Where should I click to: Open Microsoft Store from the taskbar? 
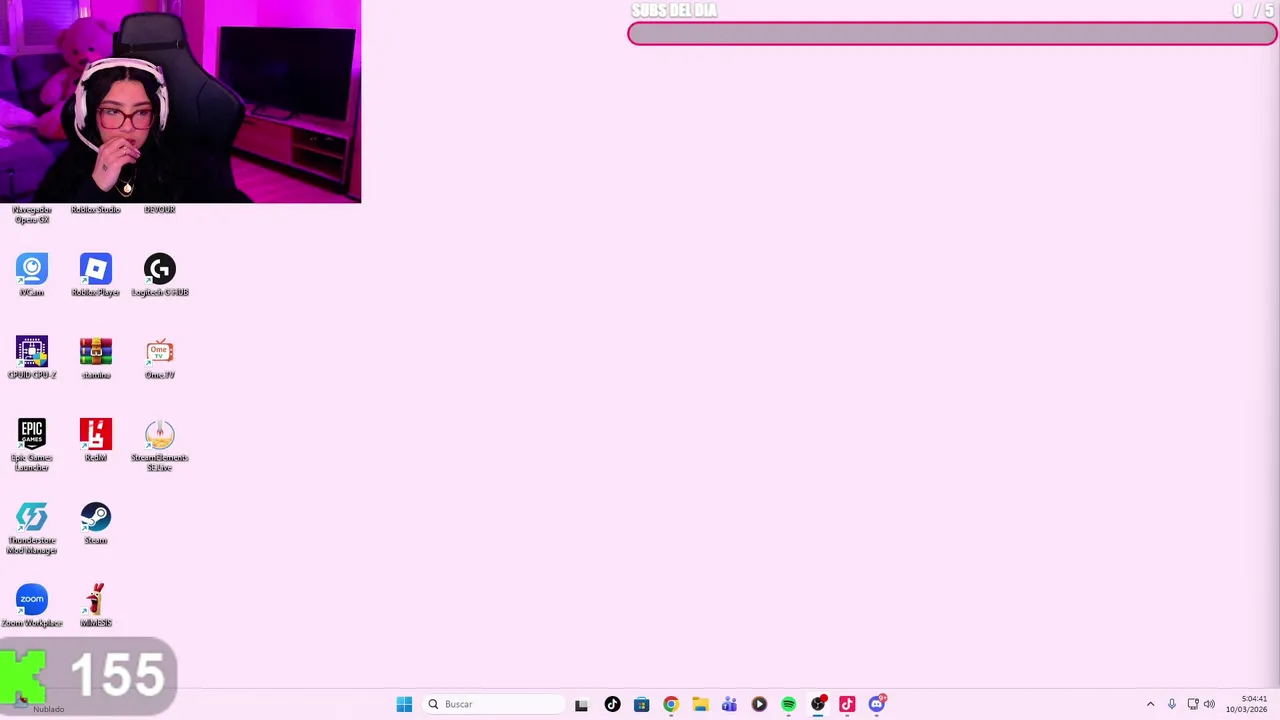point(641,704)
